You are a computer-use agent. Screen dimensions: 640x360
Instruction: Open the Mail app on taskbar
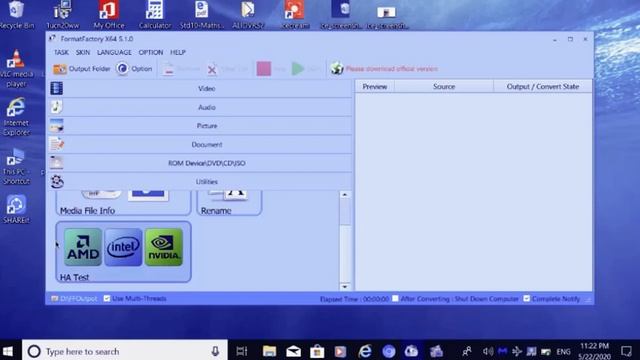pyautogui.click(x=293, y=351)
